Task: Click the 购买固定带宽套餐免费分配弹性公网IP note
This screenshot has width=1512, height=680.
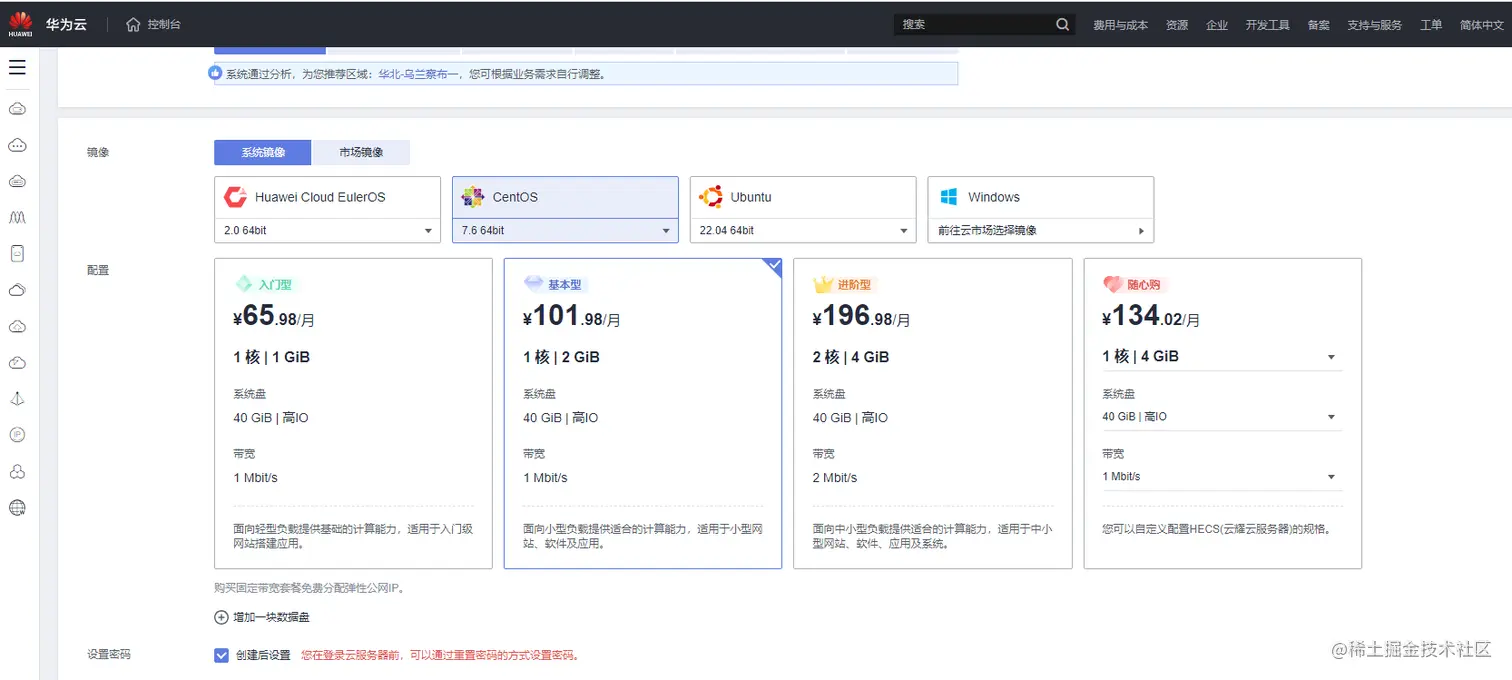Action: pyautogui.click(x=310, y=588)
